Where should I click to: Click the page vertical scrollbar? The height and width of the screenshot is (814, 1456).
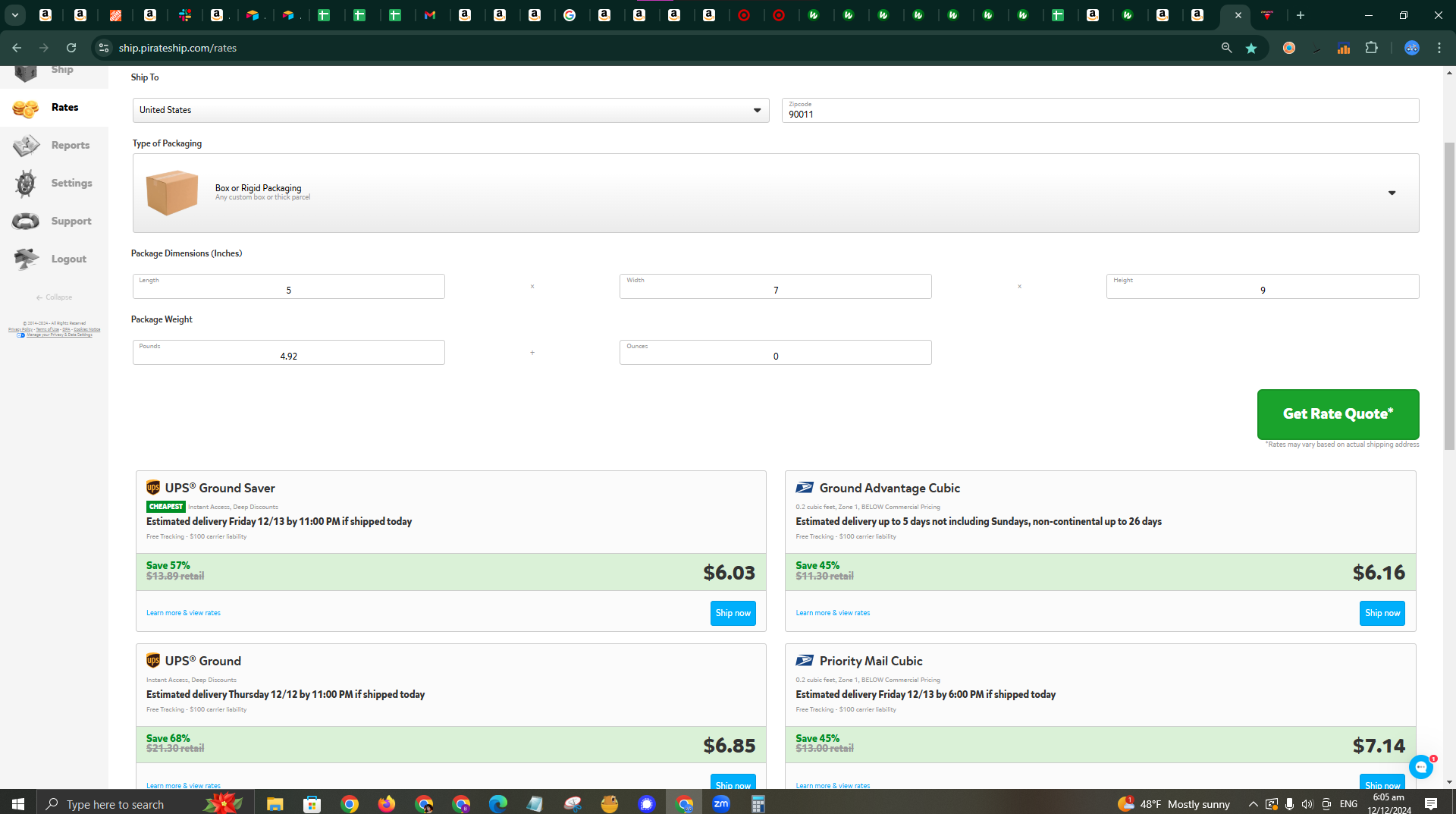coord(1449,296)
